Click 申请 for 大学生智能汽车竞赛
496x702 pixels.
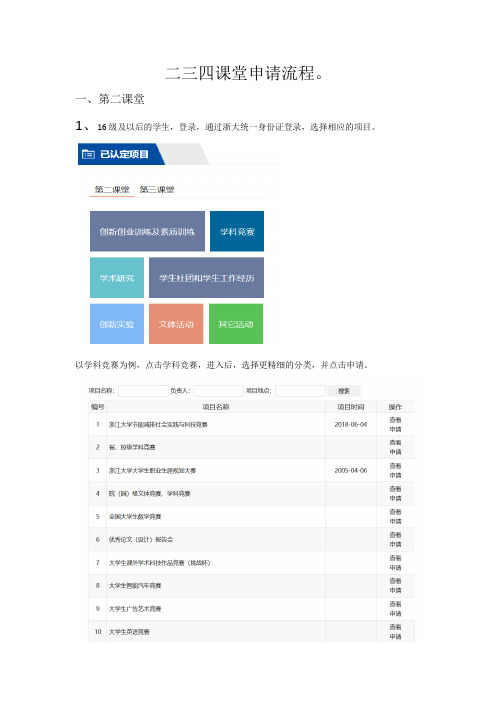point(395,591)
